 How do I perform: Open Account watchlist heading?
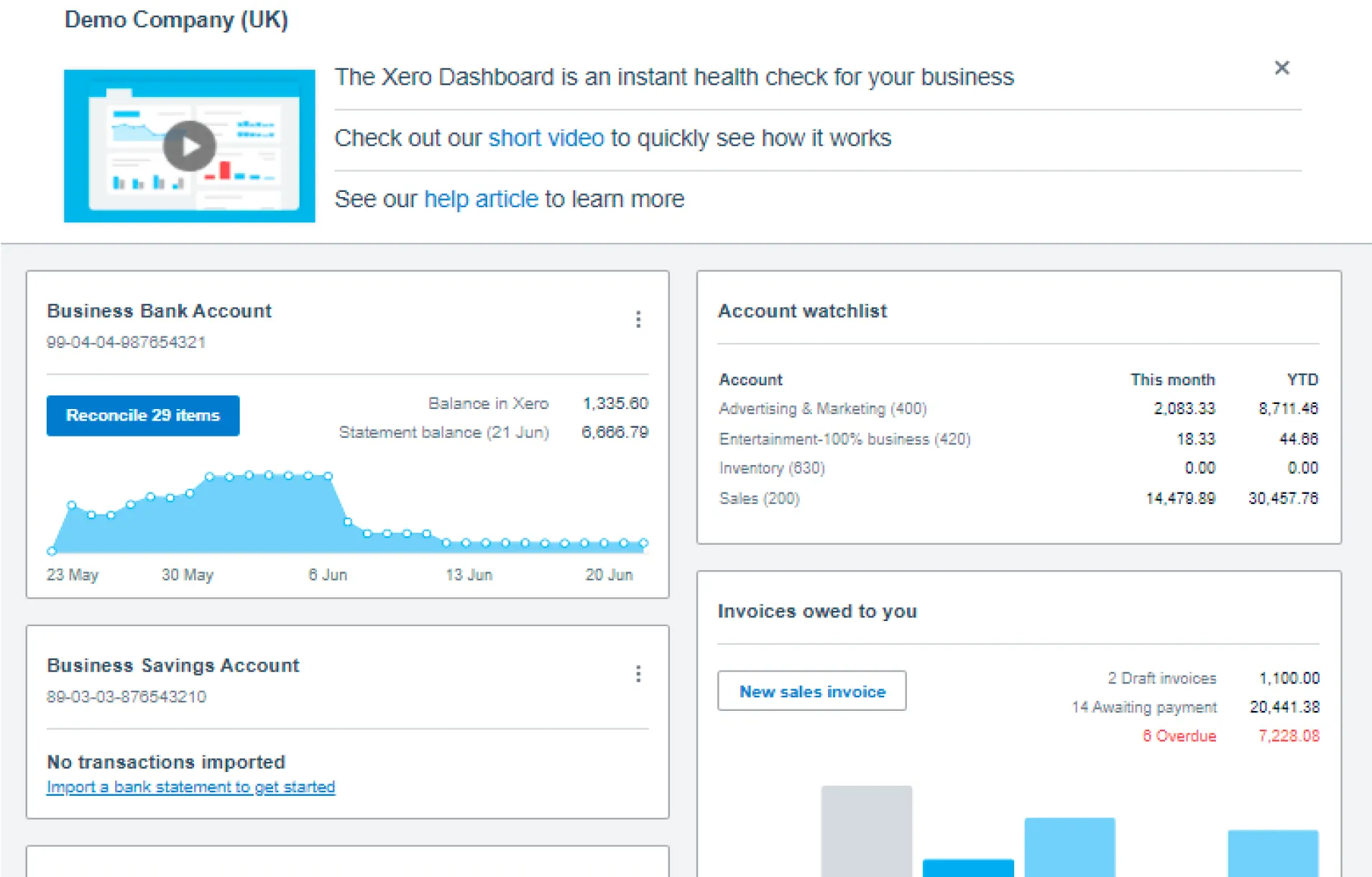802,311
